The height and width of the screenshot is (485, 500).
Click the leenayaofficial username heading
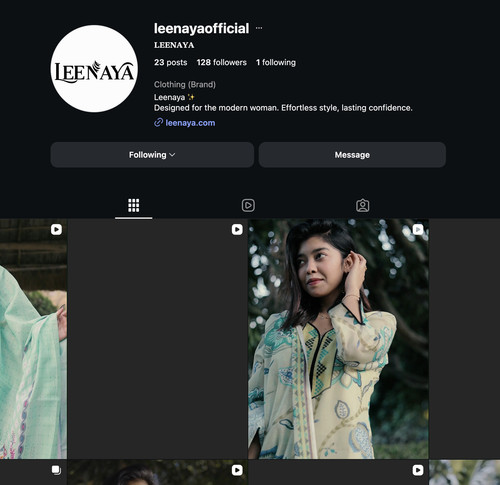[201, 28]
